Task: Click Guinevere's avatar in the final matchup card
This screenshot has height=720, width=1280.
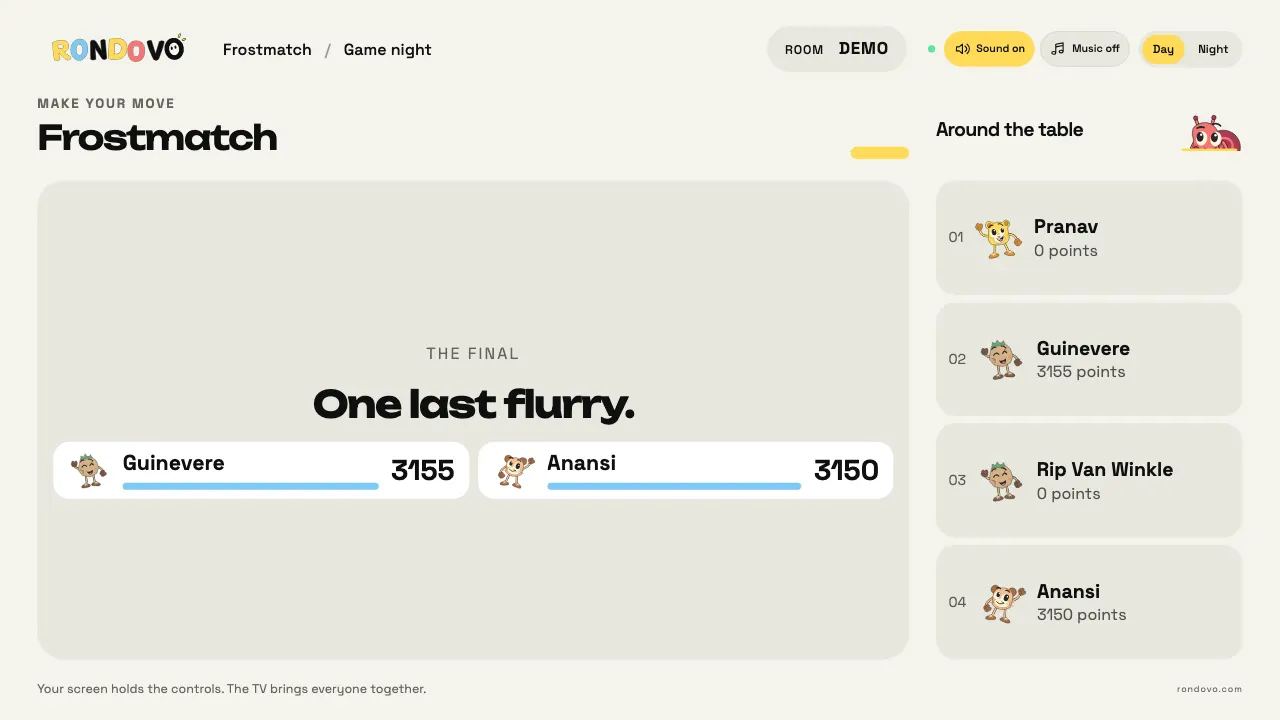Action: click(89, 470)
